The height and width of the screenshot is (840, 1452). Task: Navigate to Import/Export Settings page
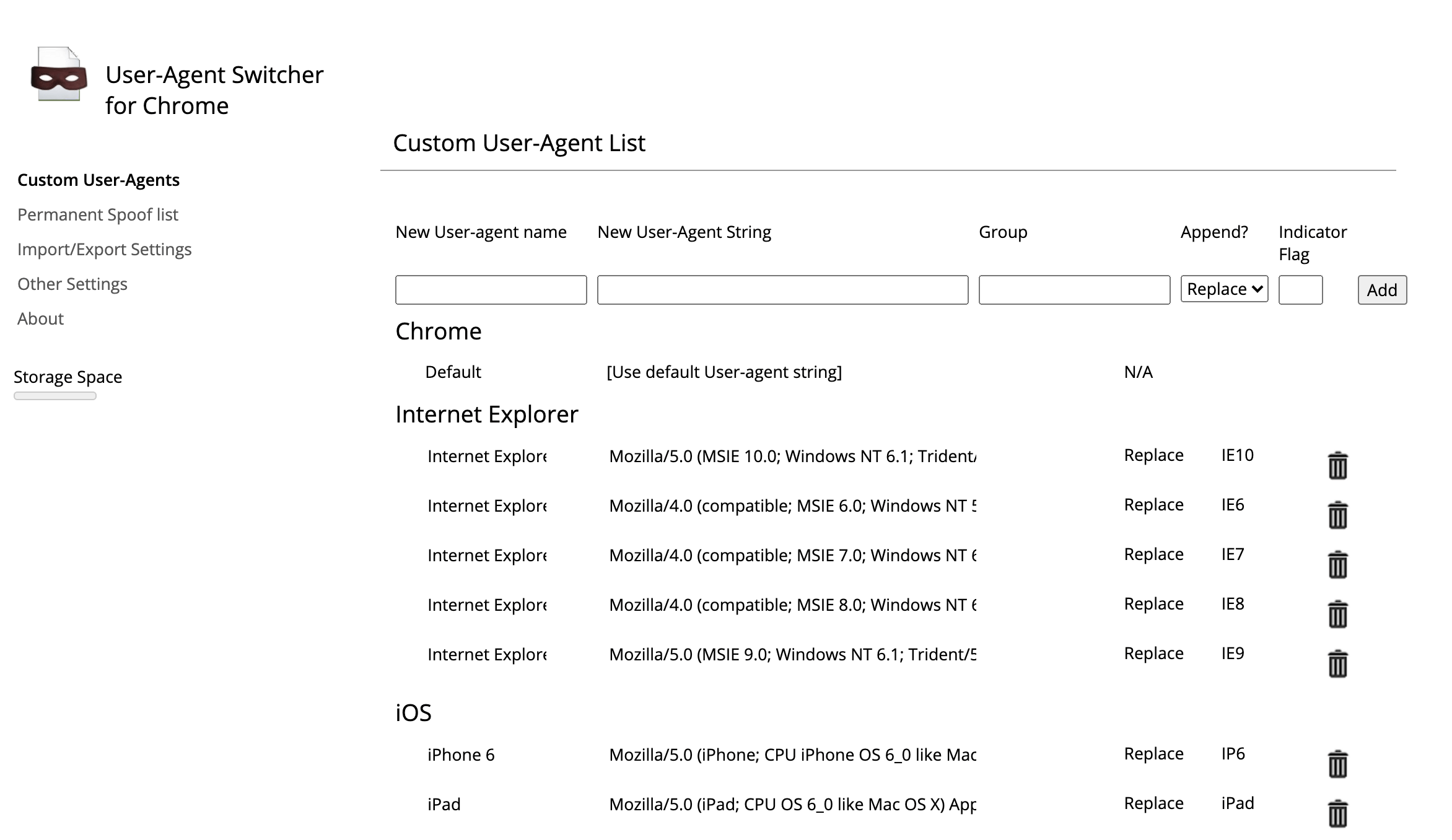(104, 249)
